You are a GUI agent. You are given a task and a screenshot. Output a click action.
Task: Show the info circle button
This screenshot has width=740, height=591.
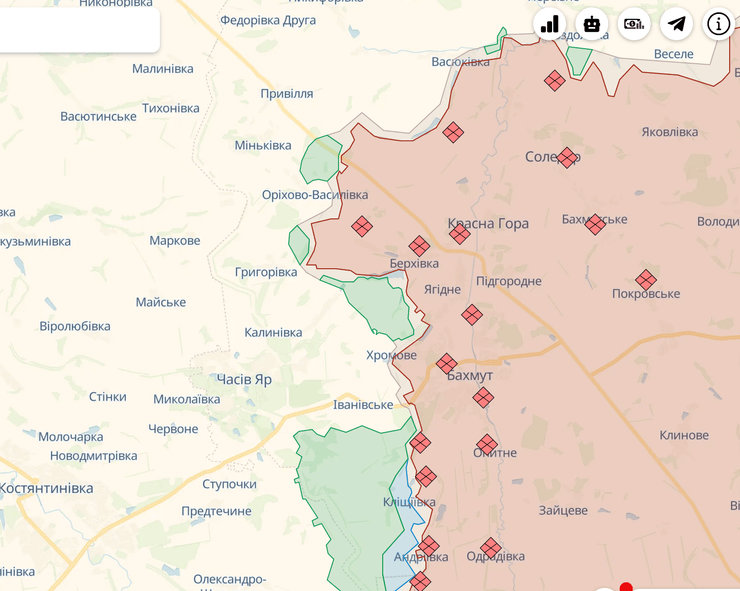pos(719,24)
